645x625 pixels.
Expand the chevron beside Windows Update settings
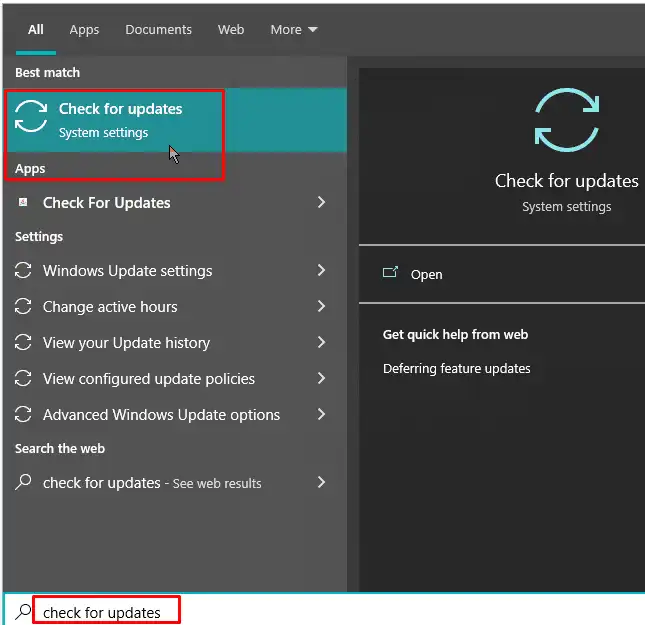pos(321,271)
